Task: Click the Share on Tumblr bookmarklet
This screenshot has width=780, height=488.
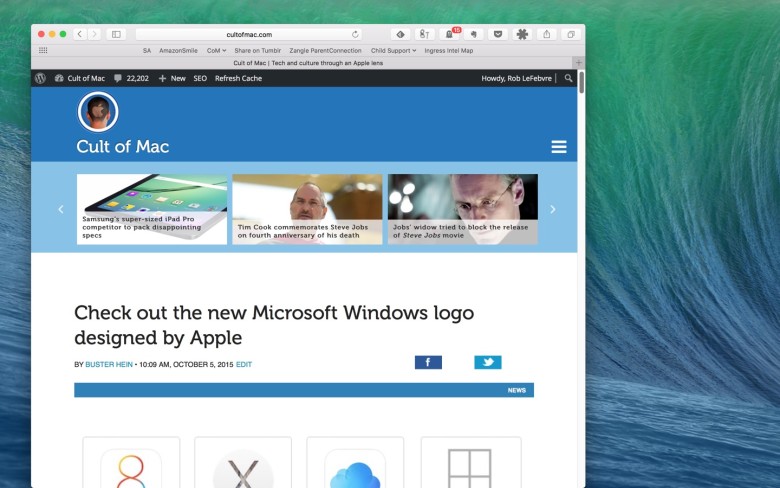Action: point(258,51)
